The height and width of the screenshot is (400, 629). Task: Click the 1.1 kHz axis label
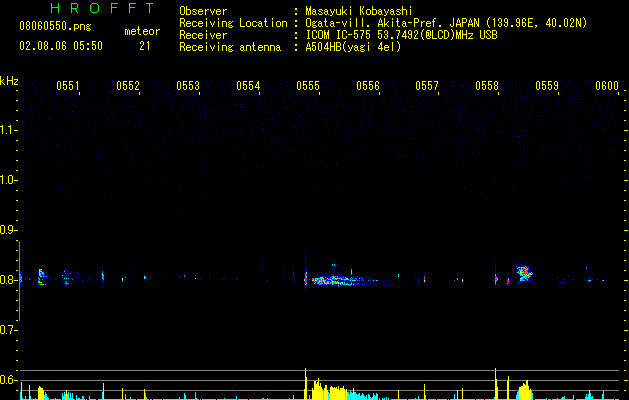(x=8, y=130)
